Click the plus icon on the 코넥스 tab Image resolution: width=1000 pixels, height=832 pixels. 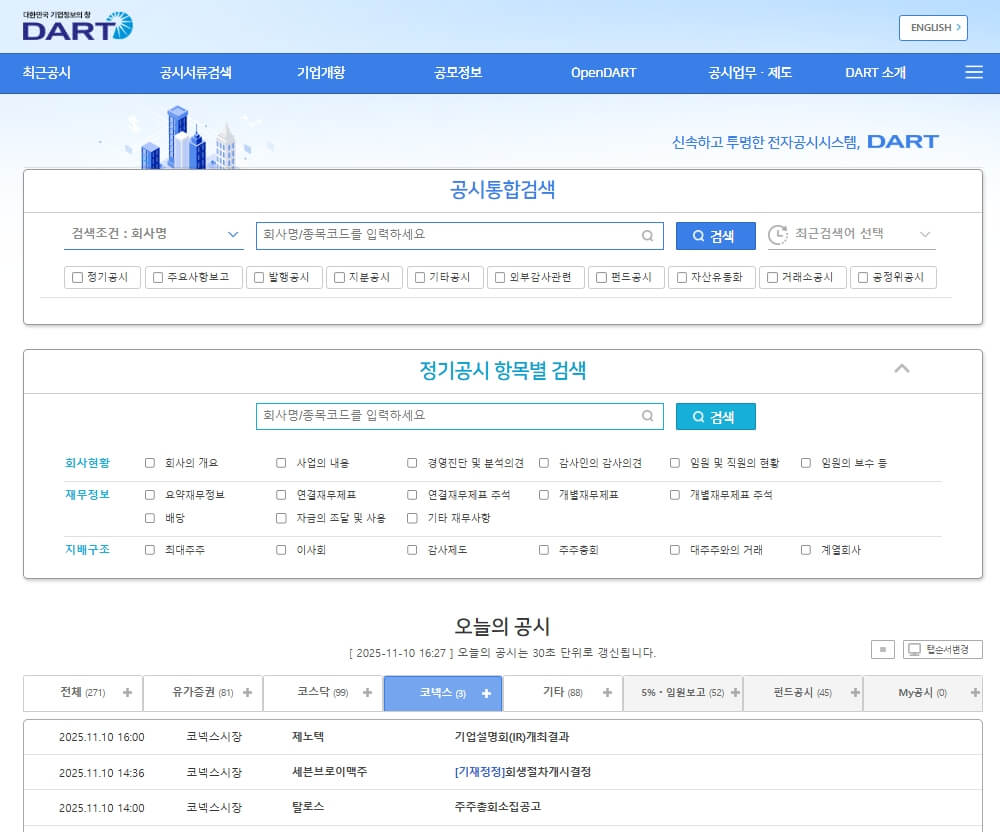[x=486, y=692]
